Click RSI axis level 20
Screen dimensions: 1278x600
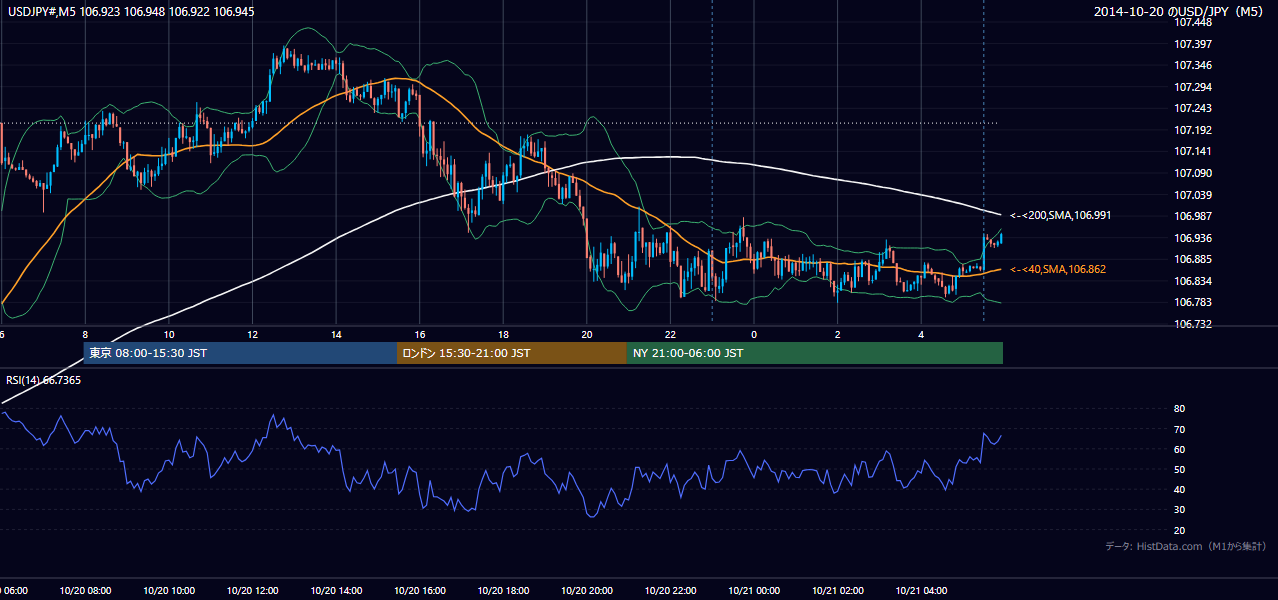(1179, 530)
